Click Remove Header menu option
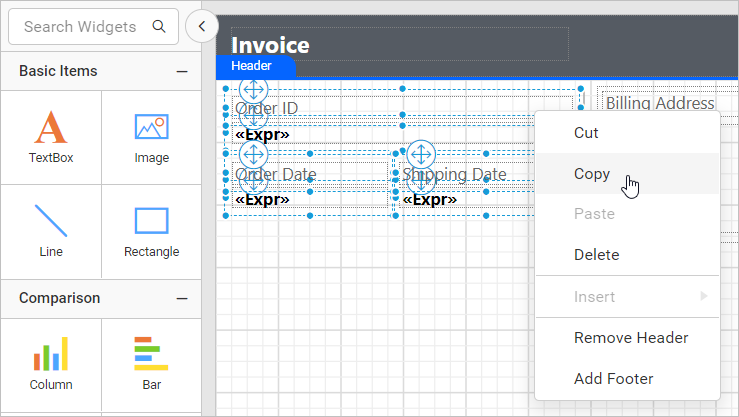This screenshot has height=417, width=739. (x=630, y=338)
